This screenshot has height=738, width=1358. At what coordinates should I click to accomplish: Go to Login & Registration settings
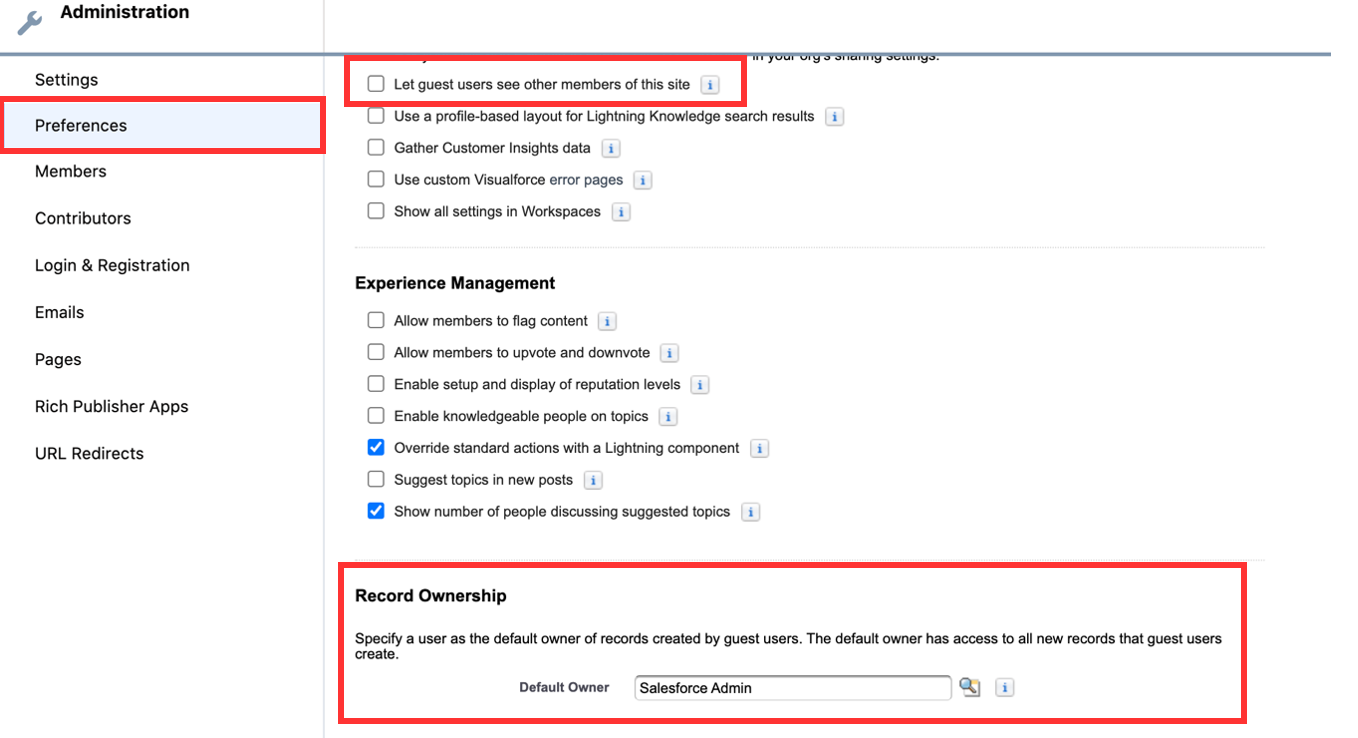pos(112,265)
